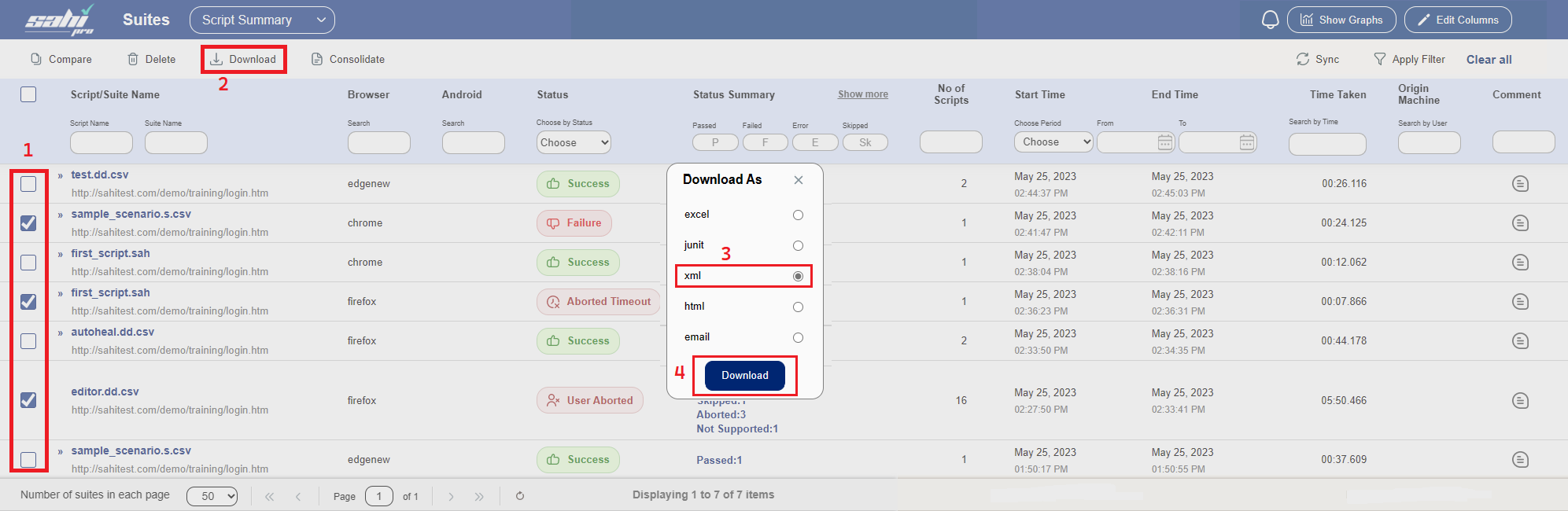Click the Compare toolbar item
This screenshot has width=1568, height=511.
(x=61, y=60)
